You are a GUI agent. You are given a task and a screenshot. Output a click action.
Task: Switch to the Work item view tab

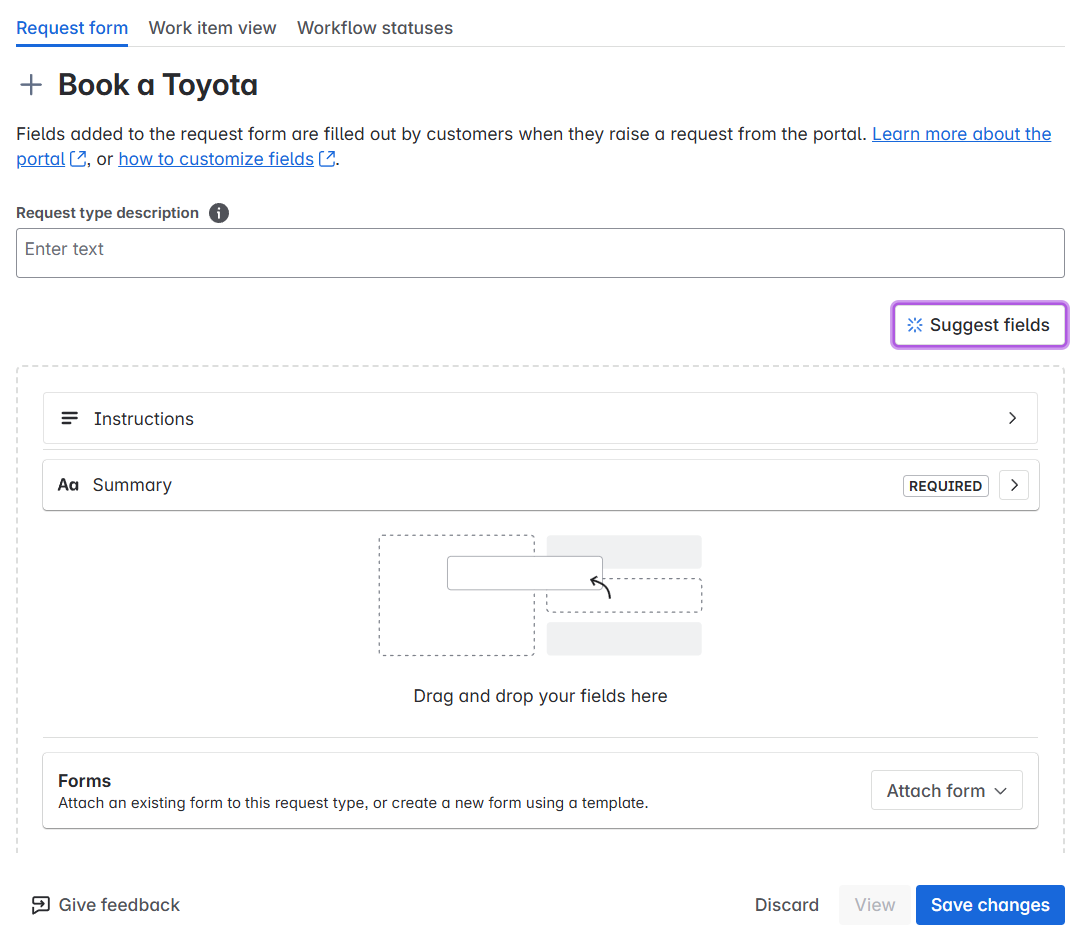[x=212, y=28]
